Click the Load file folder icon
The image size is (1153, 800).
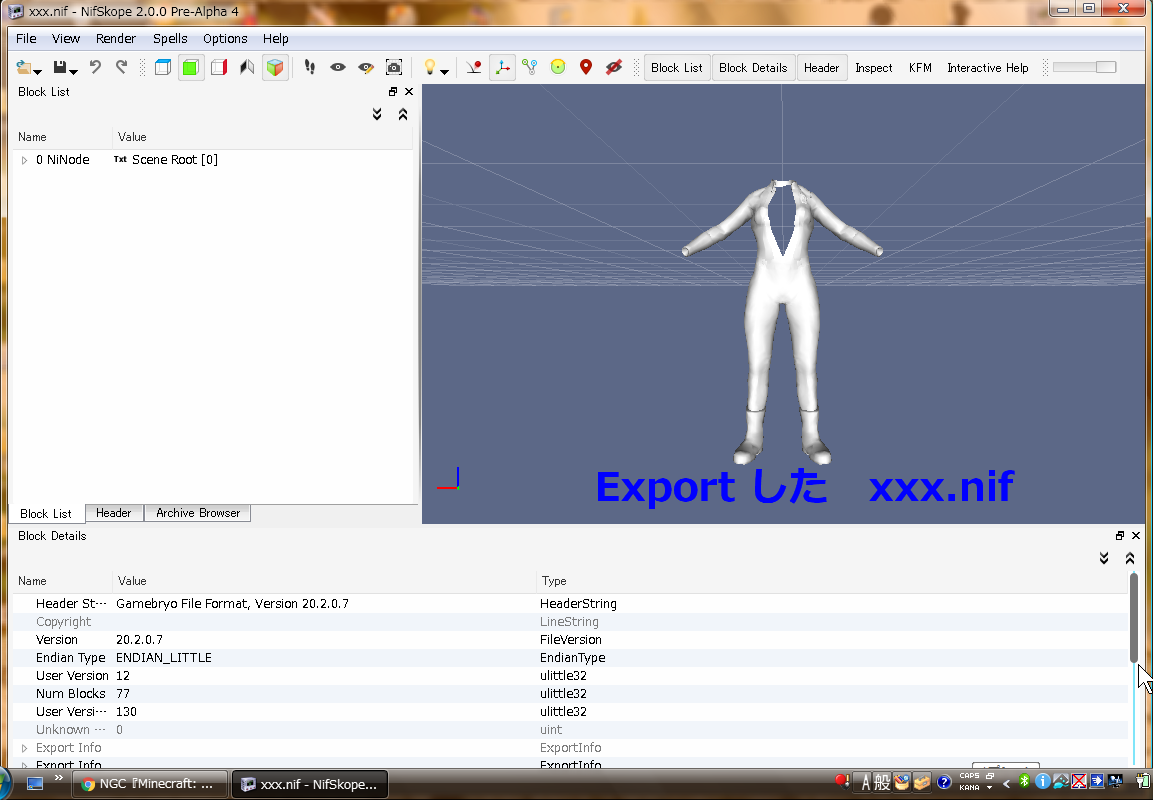[x=24, y=68]
